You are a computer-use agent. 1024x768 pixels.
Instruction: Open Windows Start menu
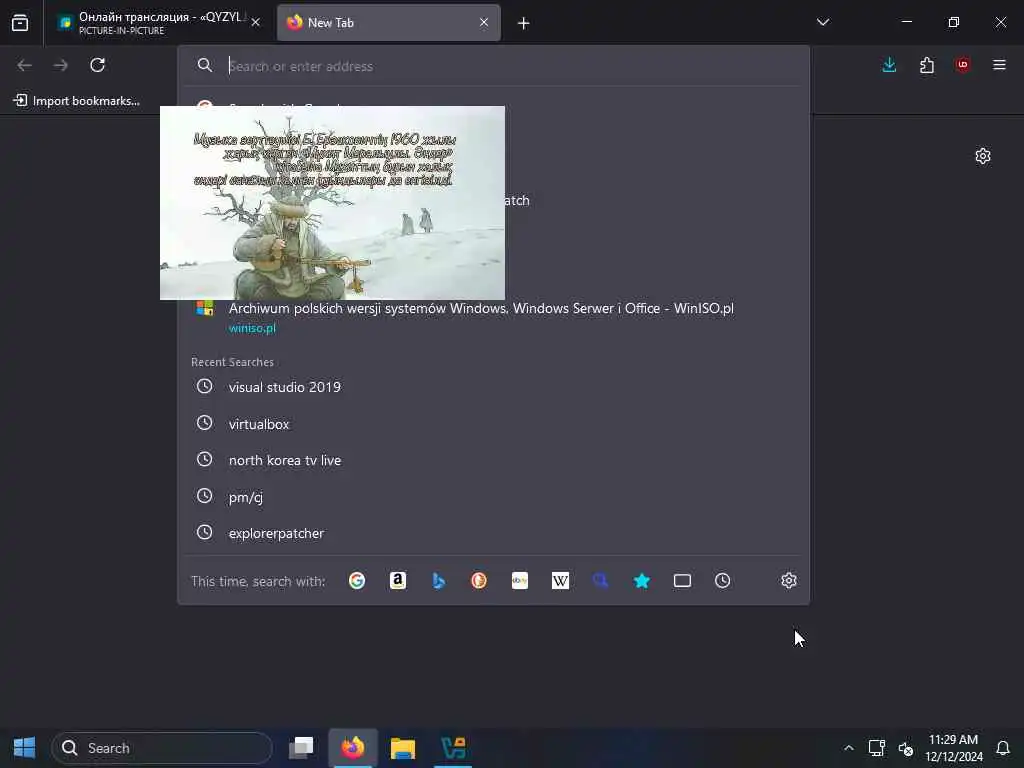tap(24, 748)
